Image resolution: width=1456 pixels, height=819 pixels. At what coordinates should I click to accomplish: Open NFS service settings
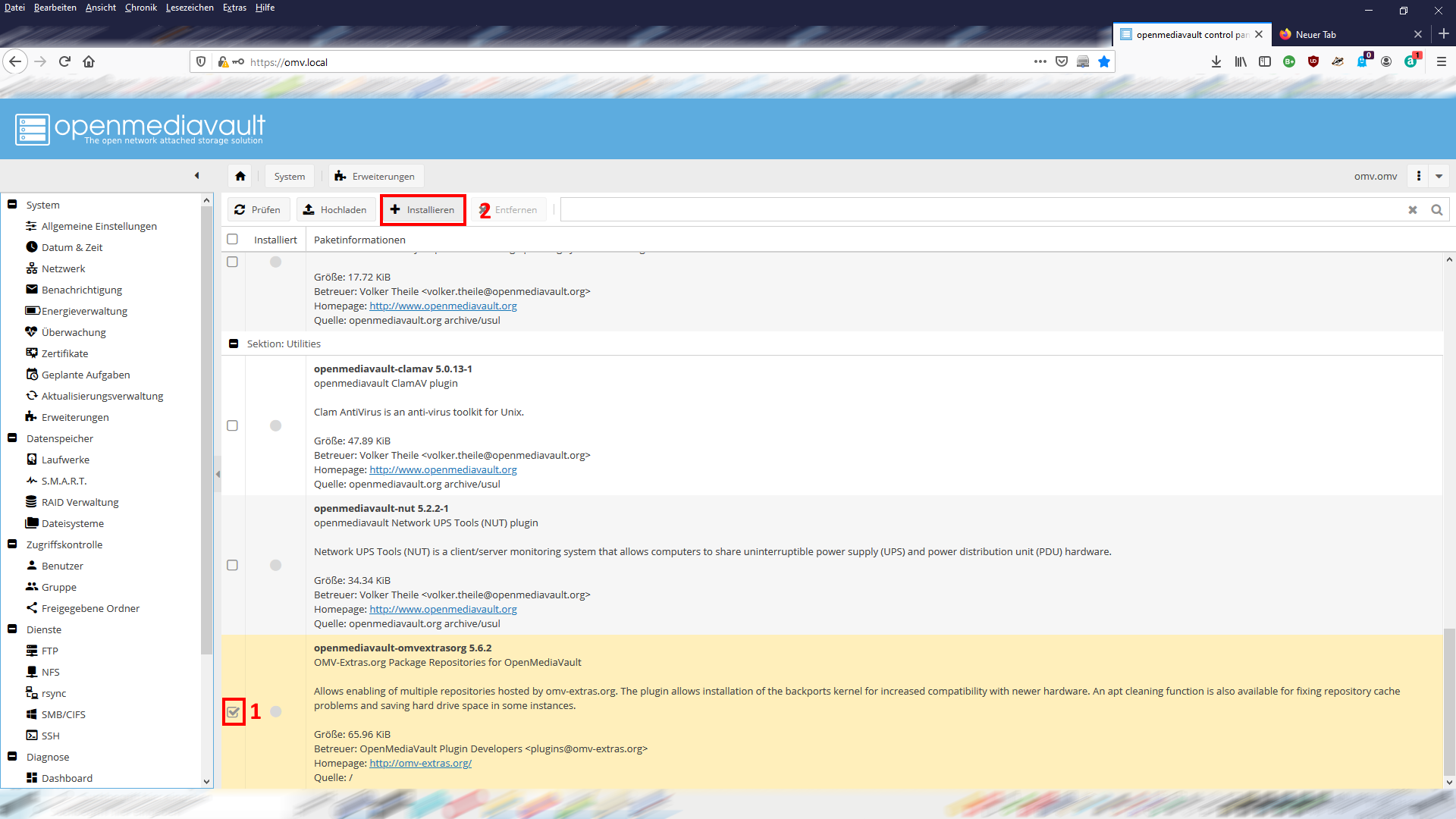tap(50, 672)
